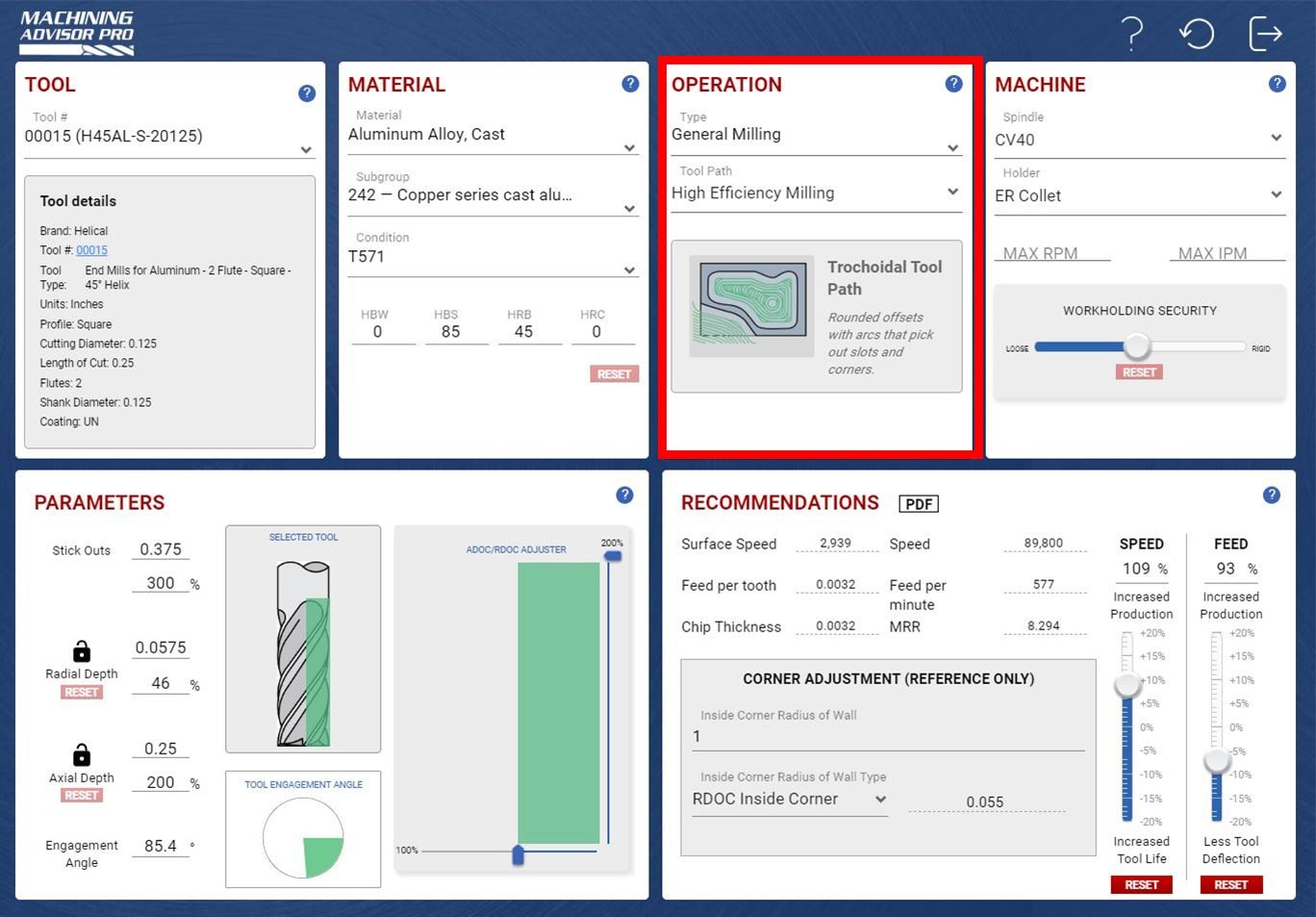
Task: Open the Condition T571 dropdown
Action: (493, 257)
